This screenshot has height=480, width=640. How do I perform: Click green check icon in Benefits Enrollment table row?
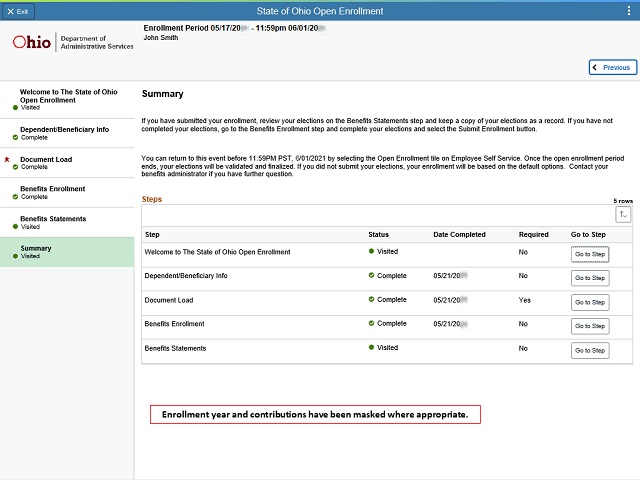pyautogui.click(x=371, y=323)
